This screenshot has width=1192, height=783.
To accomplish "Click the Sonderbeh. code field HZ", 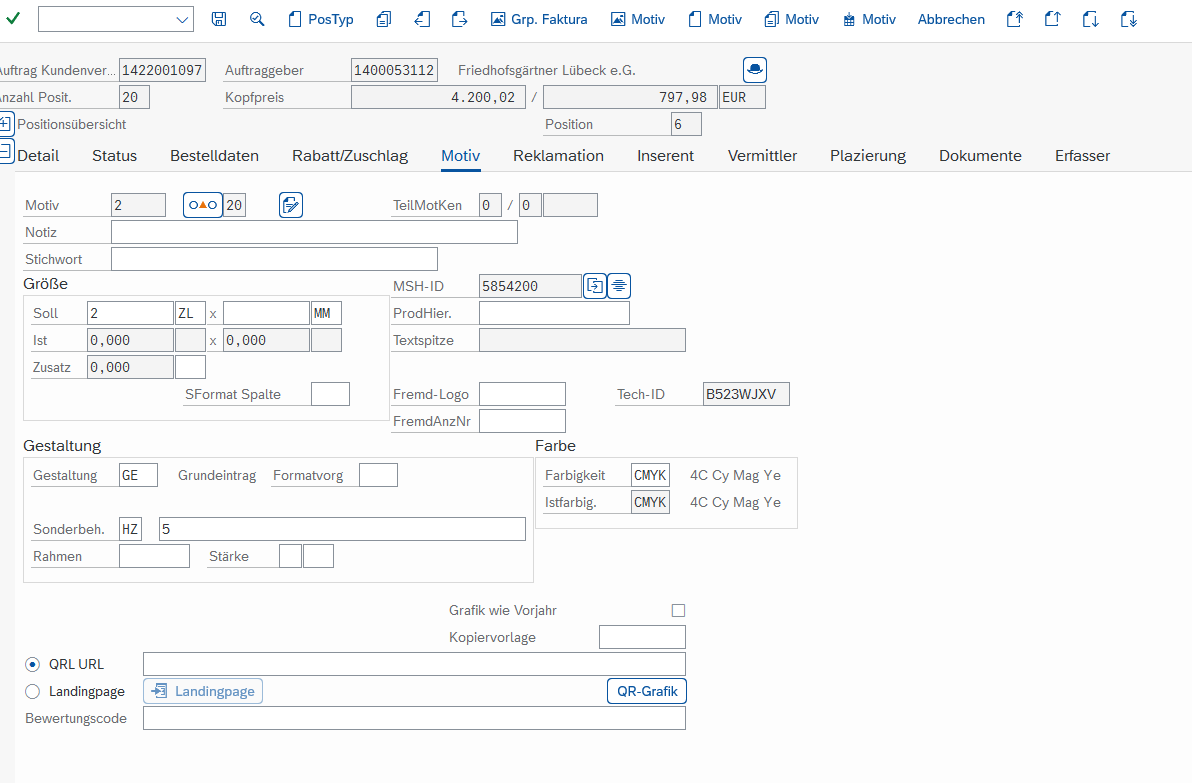I will [x=130, y=529].
